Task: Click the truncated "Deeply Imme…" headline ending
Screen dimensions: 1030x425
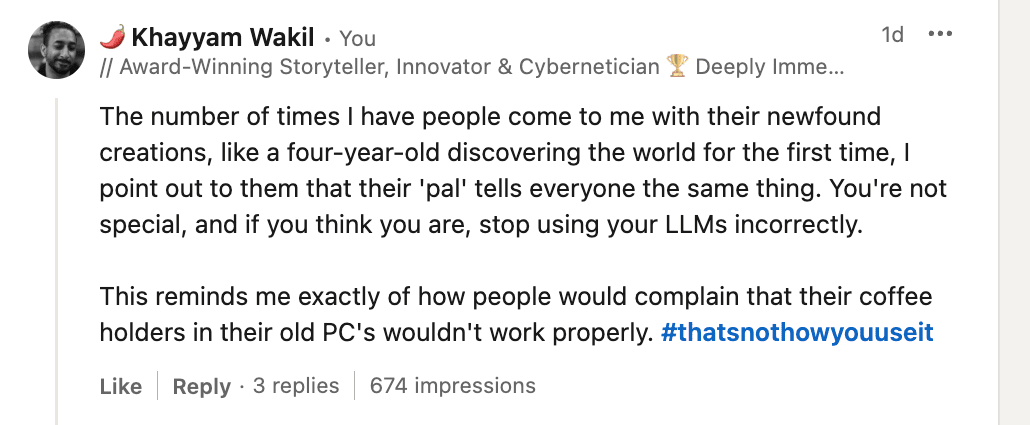Action: [x=770, y=67]
